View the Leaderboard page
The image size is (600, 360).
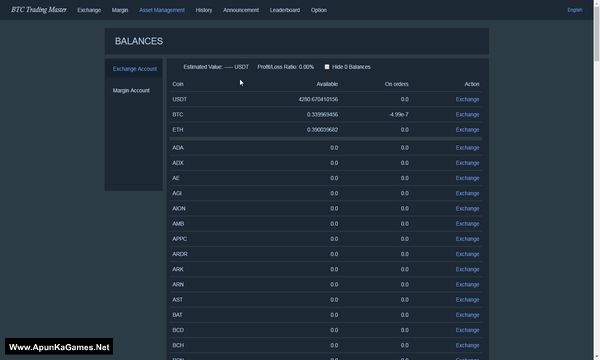tap(285, 10)
